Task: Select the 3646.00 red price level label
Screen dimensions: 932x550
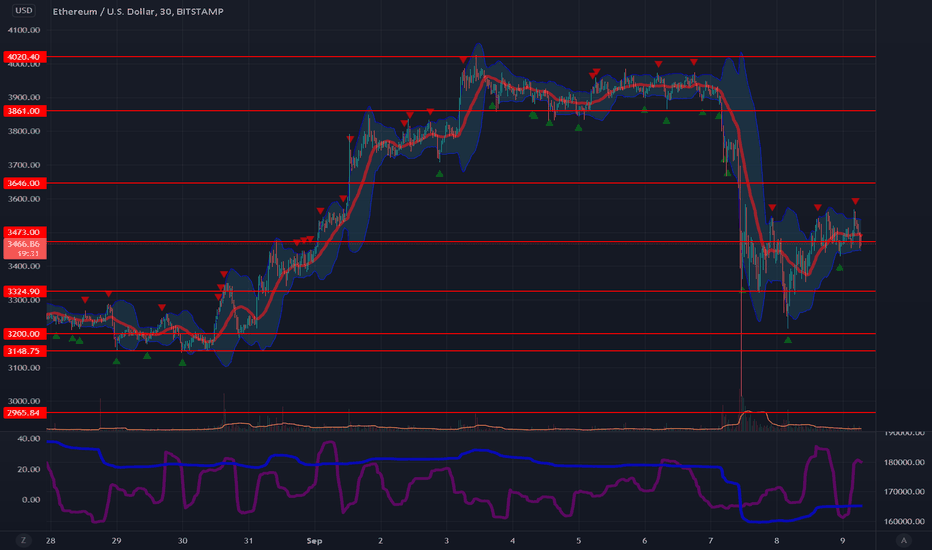Action: pos(24,183)
